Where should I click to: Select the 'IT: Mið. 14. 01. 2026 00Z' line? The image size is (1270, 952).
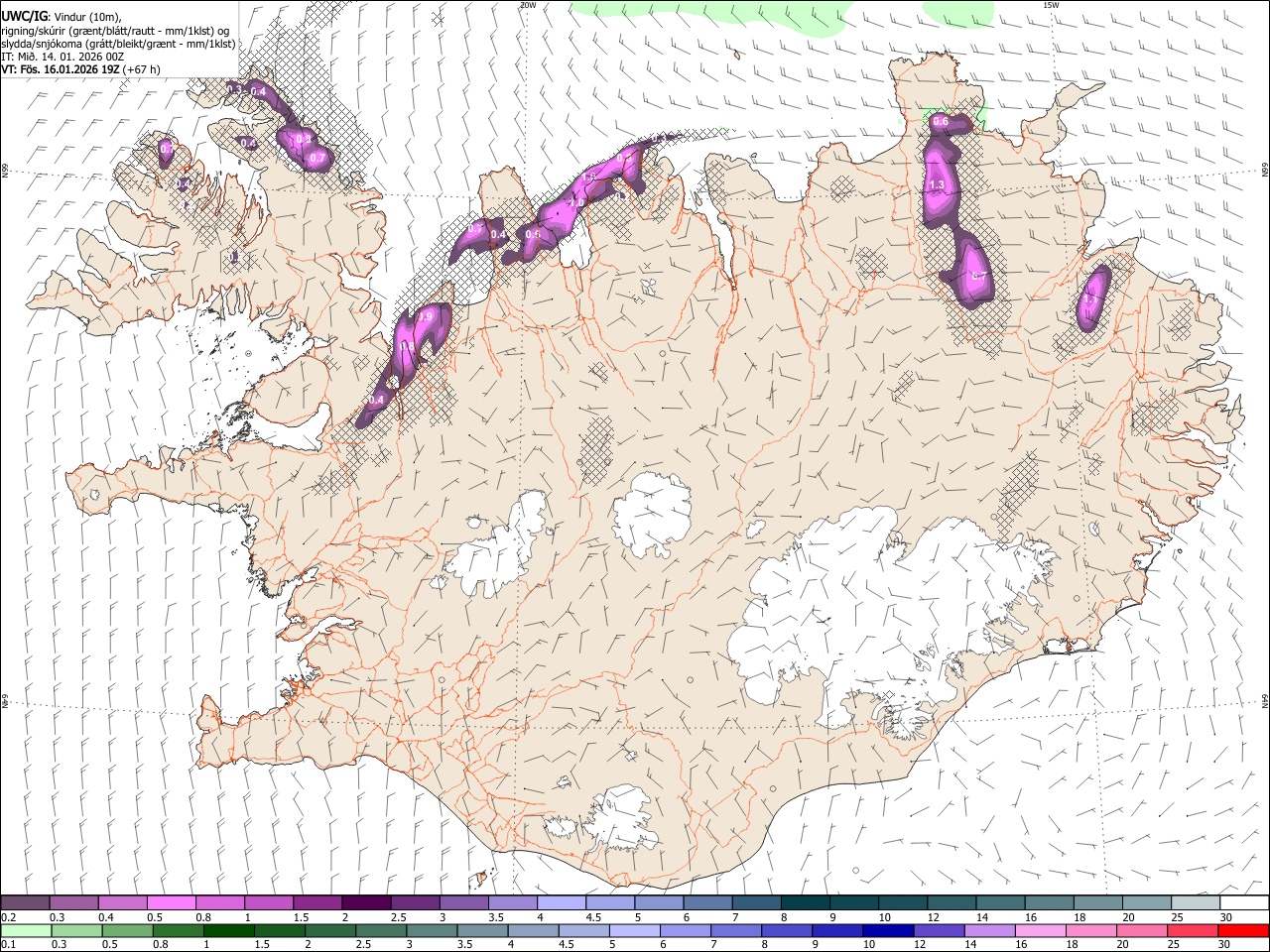(x=63, y=57)
